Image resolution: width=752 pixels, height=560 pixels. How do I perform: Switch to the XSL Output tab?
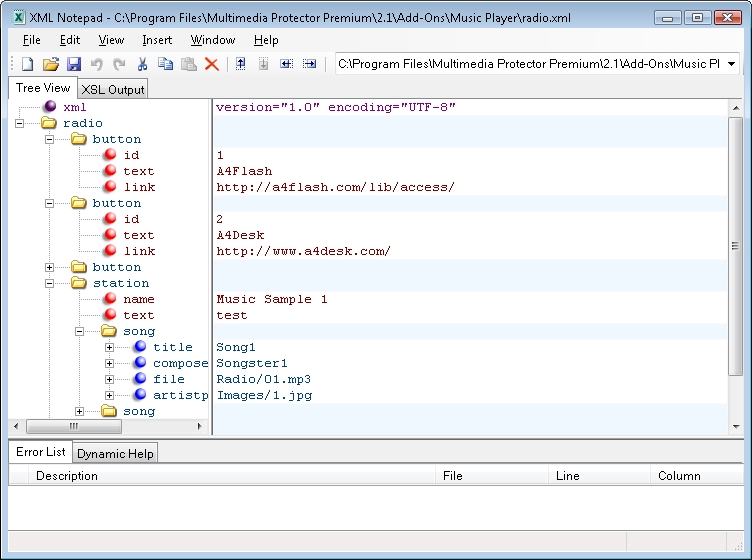[113, 89]
